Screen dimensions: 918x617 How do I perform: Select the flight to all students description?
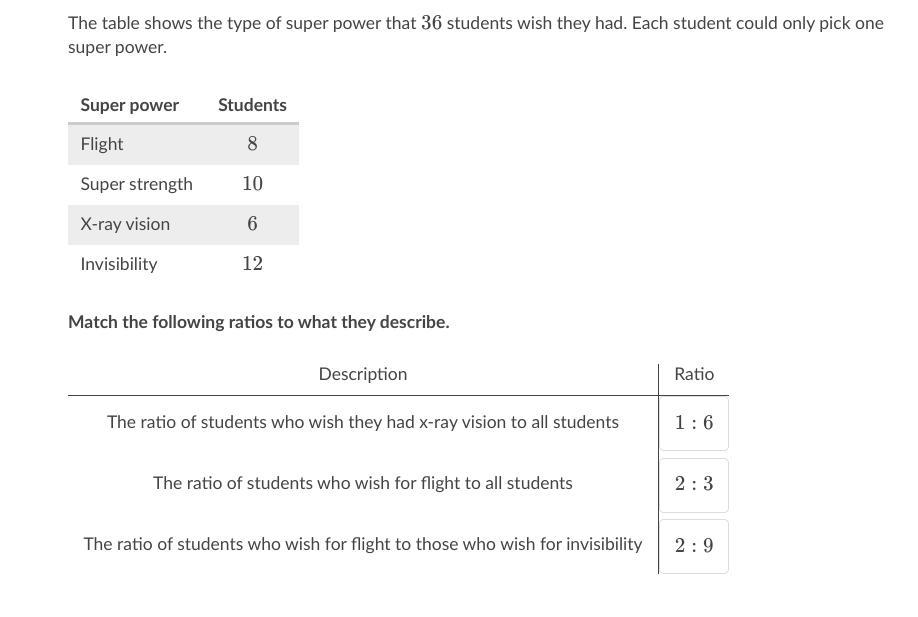[362, 483]
